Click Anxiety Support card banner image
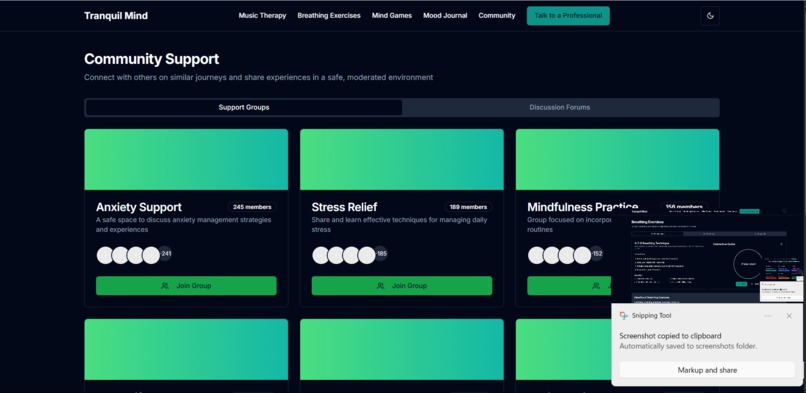 [x=186, y=159]
